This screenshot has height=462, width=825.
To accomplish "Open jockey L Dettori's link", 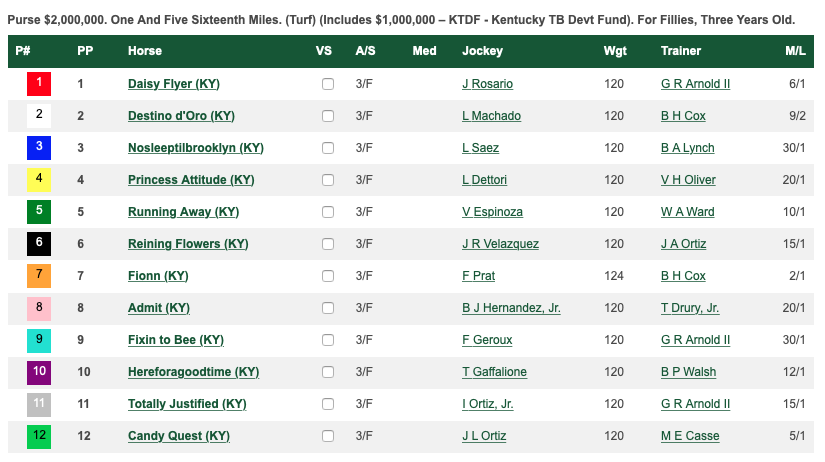I will pos(484,180).
